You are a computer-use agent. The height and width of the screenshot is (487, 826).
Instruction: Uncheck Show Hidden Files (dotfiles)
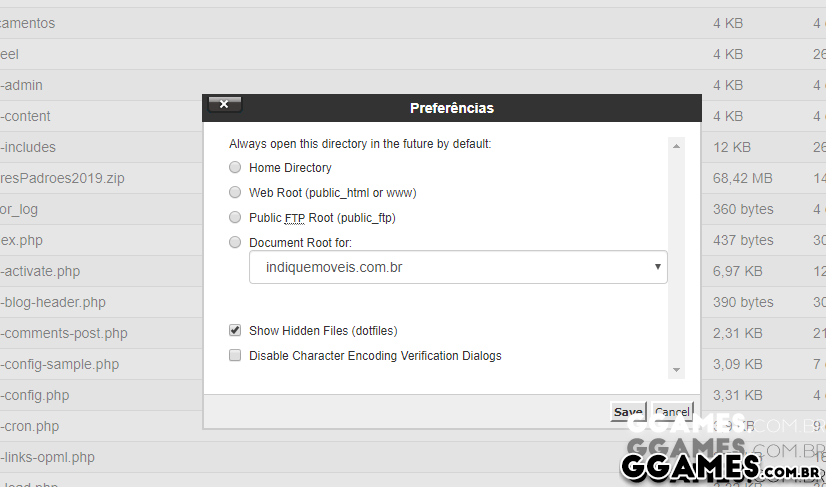[235, 330]
